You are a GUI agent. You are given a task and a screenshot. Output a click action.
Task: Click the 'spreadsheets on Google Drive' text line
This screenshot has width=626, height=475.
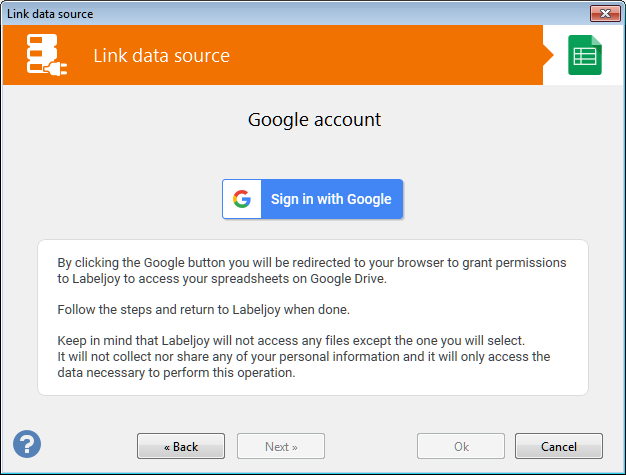pyautogui.click(x=222, y=279)
